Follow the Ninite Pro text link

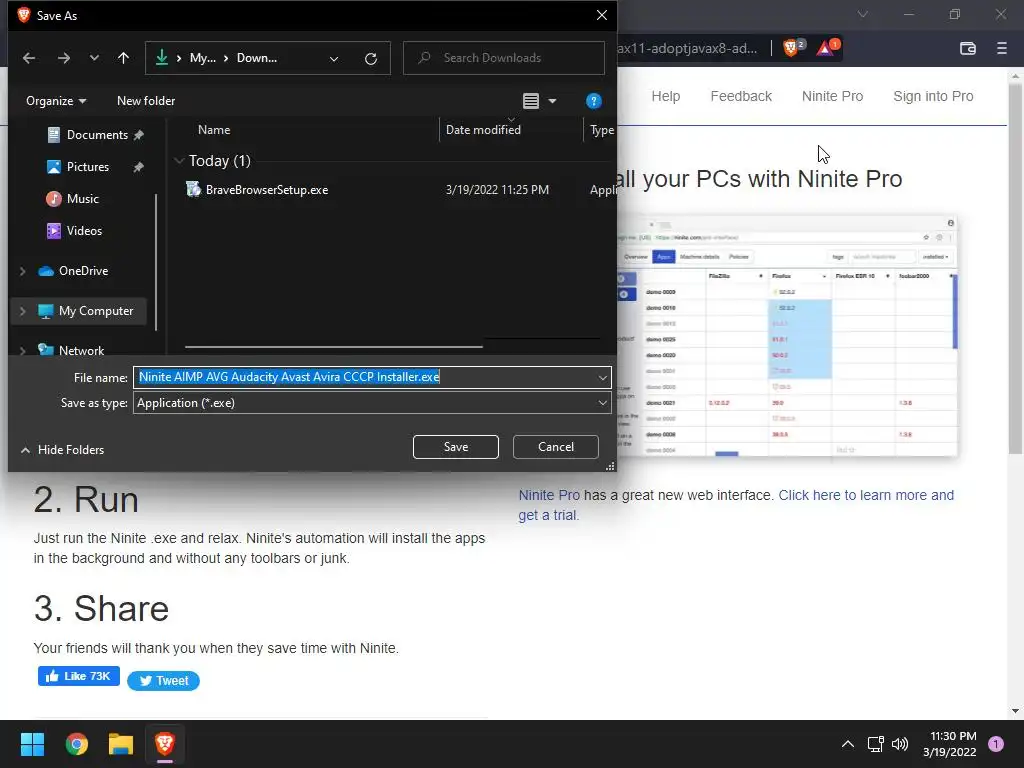pyautogui.click(x=549, y=496)
